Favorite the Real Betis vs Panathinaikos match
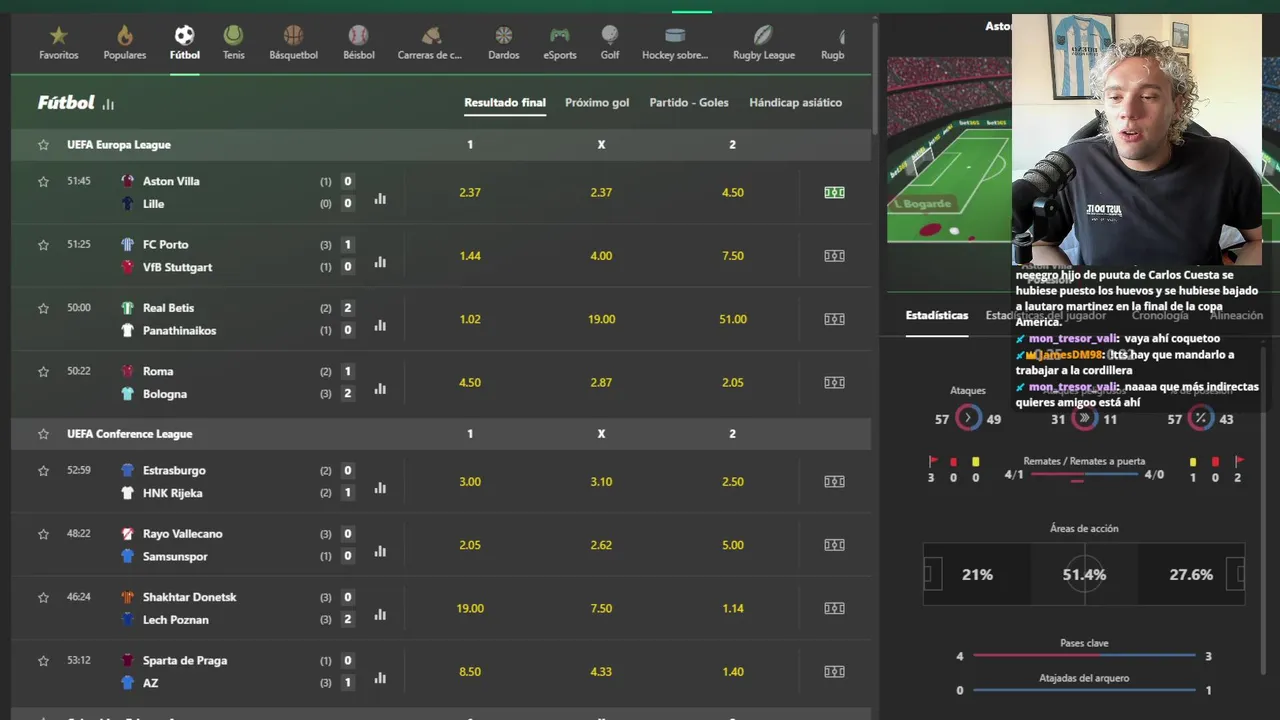This screenshot has height=720, width=1280. [x=43, y=308]
